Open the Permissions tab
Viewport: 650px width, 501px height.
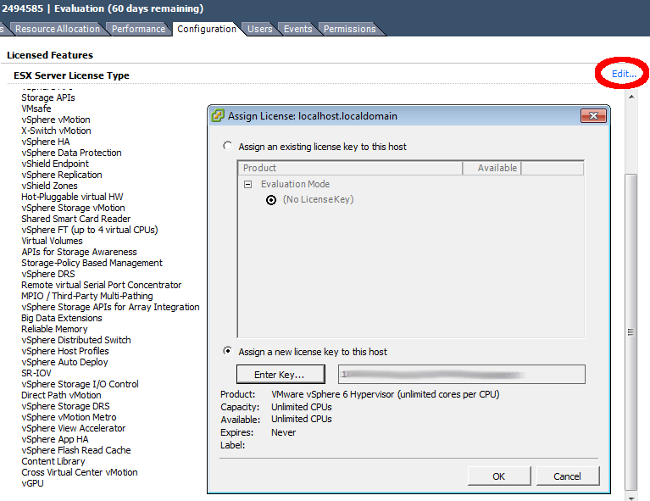(x=349, y=29)
